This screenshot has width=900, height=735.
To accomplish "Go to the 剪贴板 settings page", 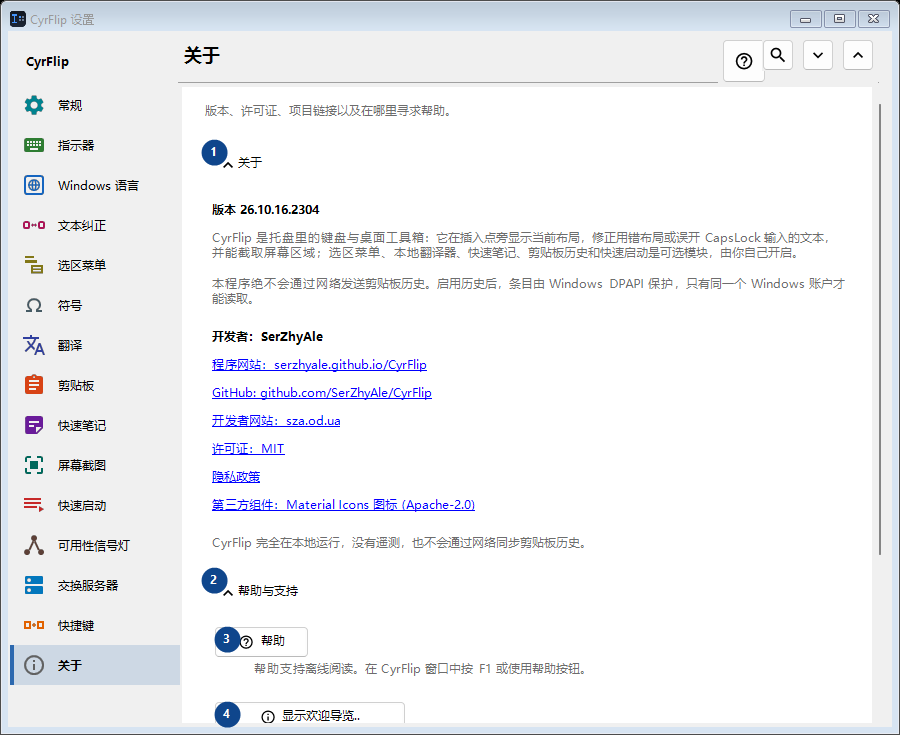I will click(95, 385).
